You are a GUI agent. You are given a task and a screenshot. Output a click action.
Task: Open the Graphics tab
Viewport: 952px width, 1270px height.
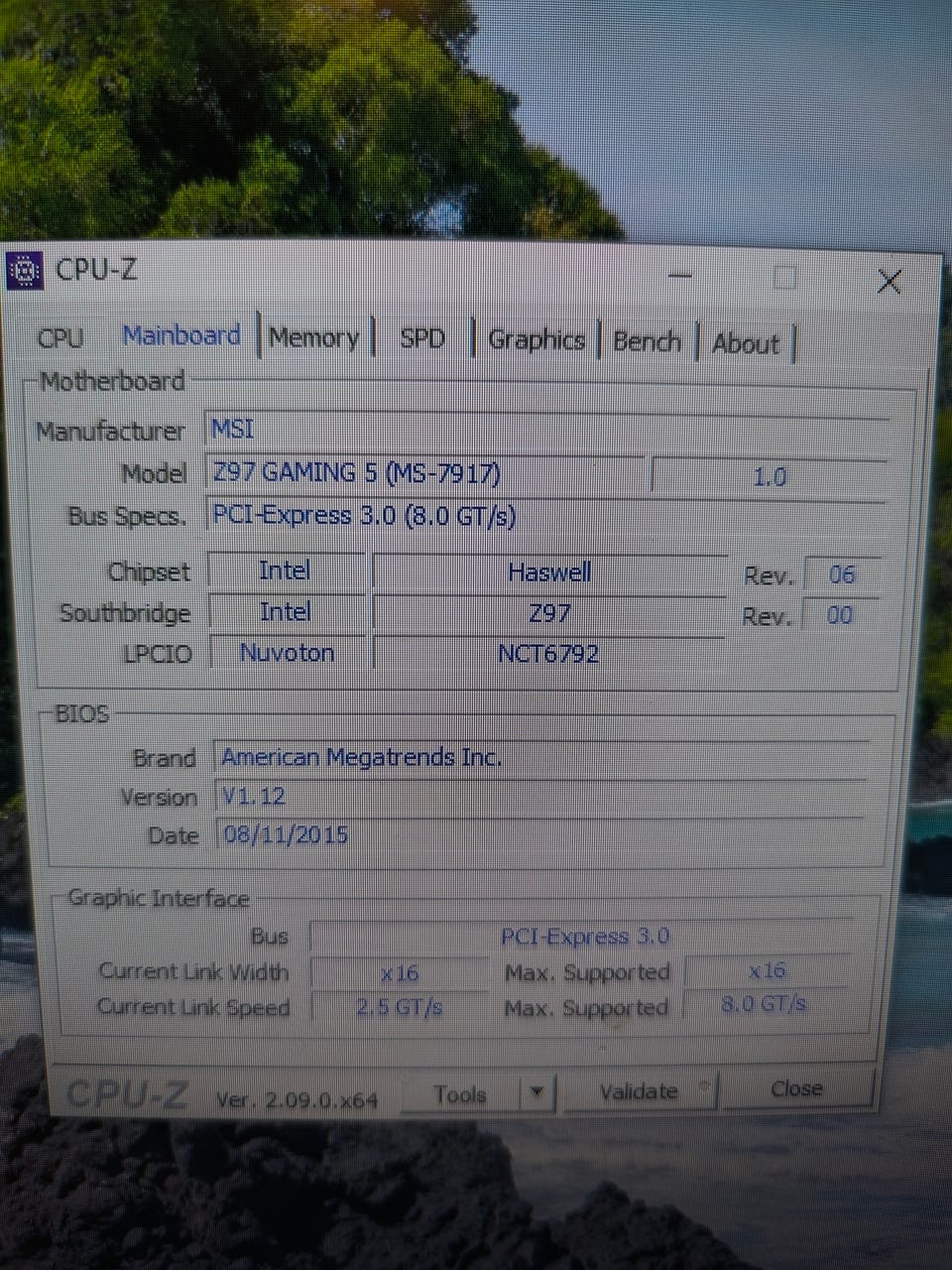click(x=536, y=340)
